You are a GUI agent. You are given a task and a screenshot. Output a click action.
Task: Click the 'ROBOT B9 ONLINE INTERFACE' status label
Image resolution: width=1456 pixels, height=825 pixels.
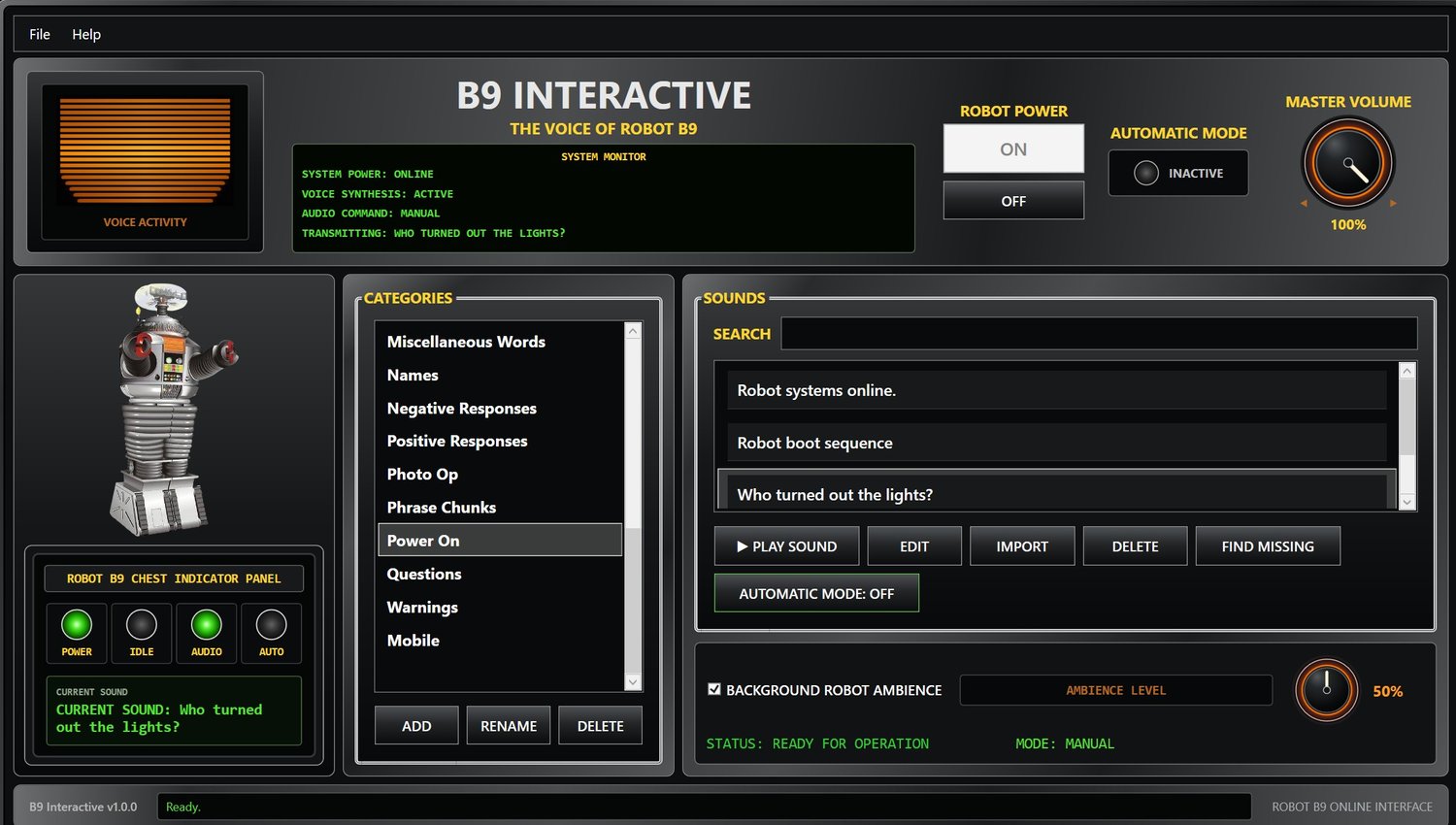tap(1352, 807)
